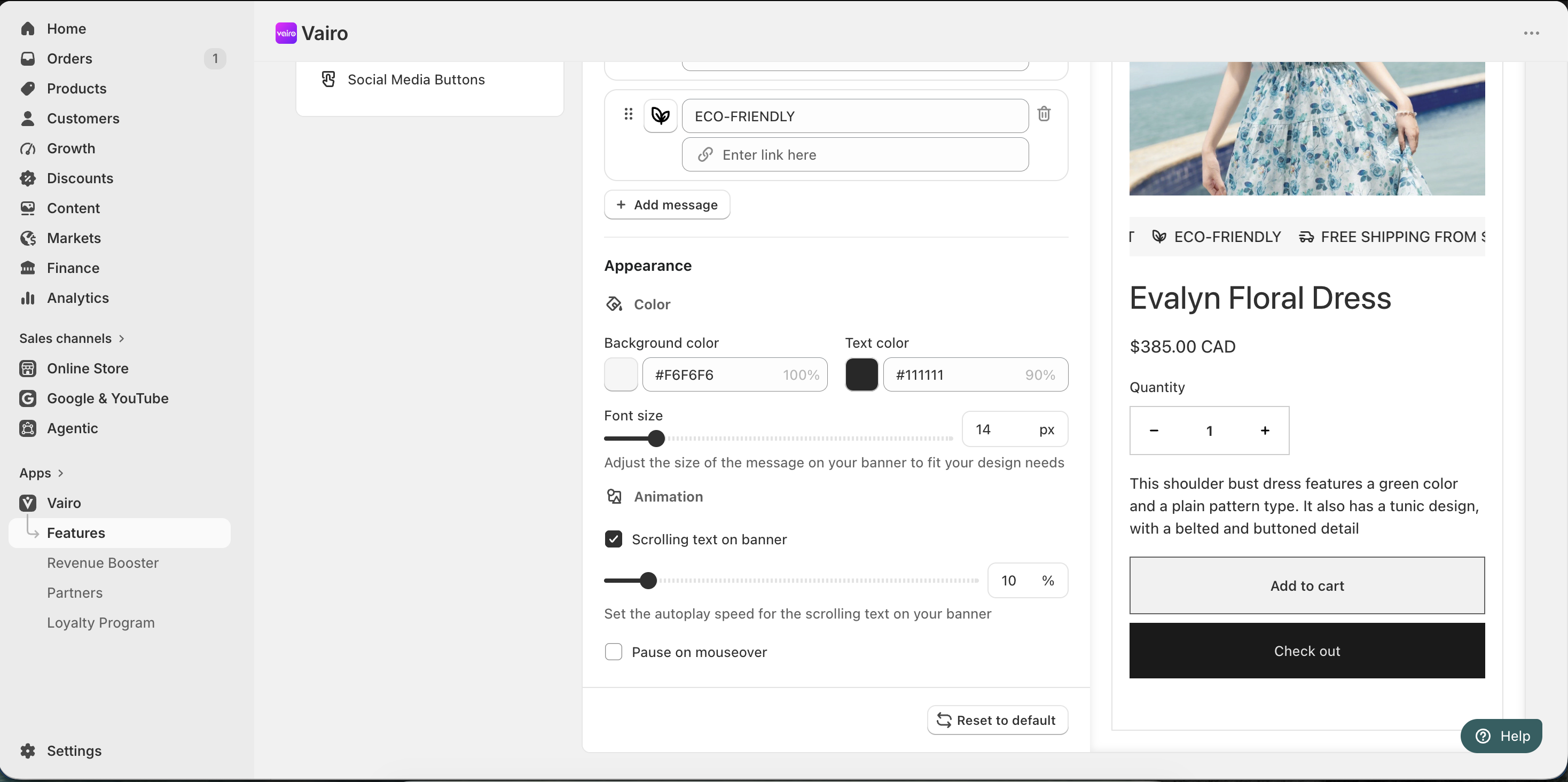1568x782 pixels.
Task: Click the Add message button
Action: point(667,205)
